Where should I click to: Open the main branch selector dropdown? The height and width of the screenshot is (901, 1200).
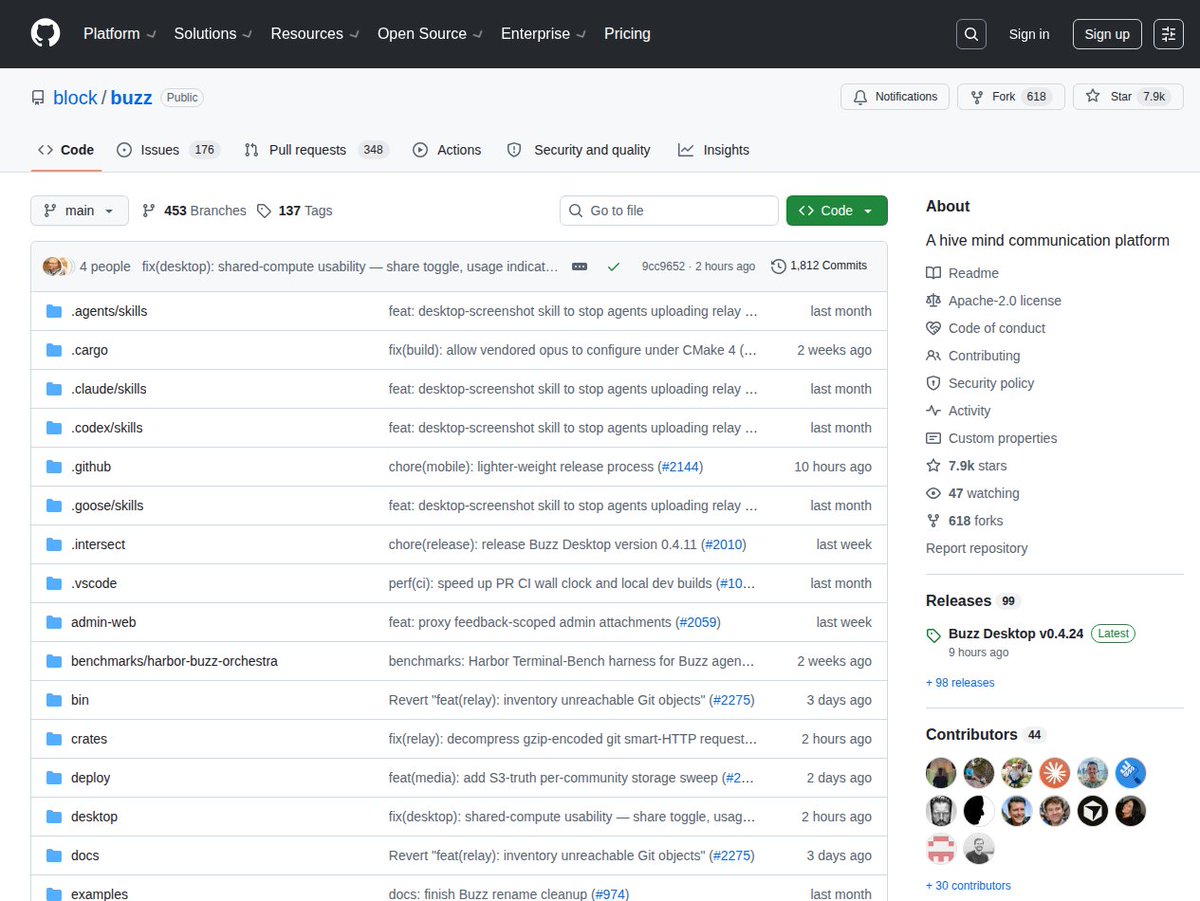tap(80, 211)
